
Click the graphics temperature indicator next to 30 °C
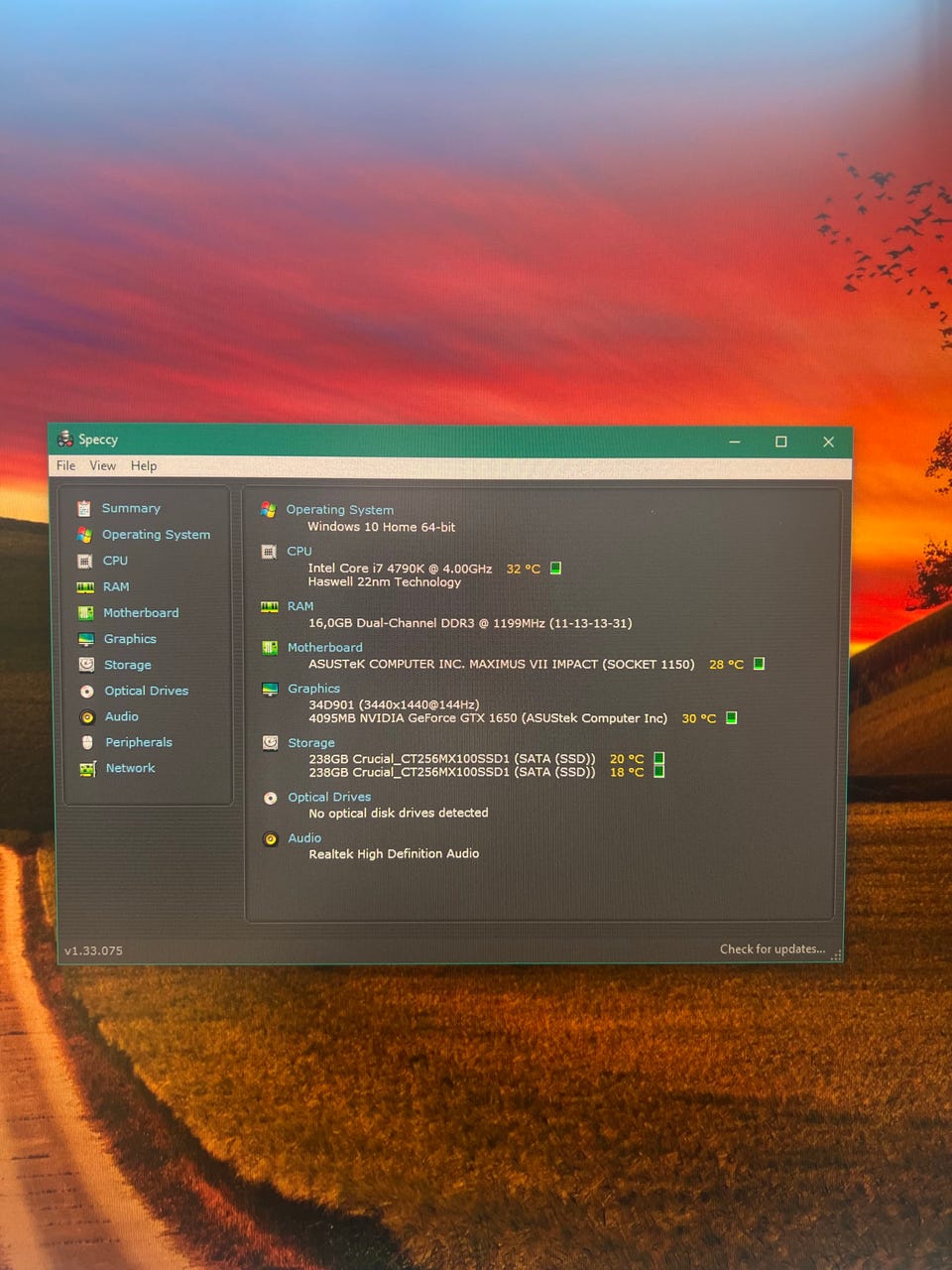731,718
